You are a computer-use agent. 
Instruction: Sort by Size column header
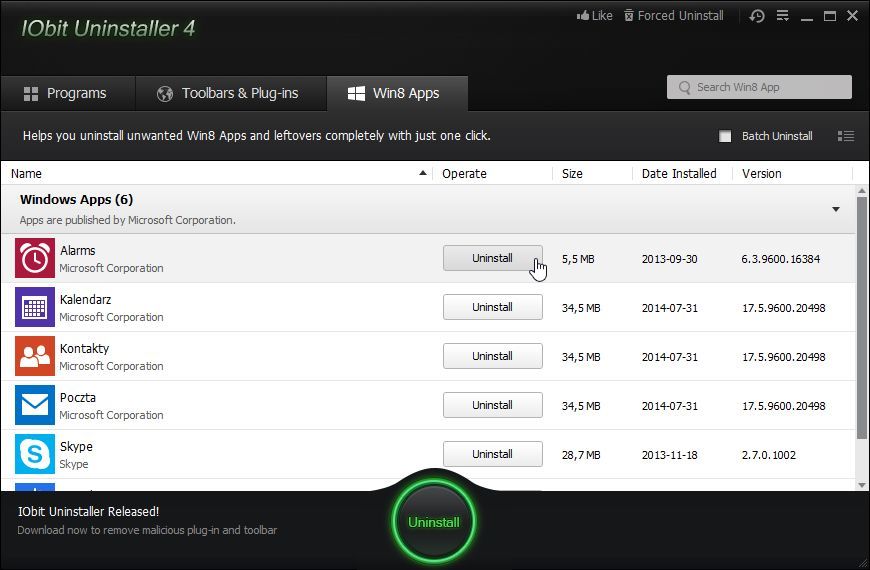592,174
